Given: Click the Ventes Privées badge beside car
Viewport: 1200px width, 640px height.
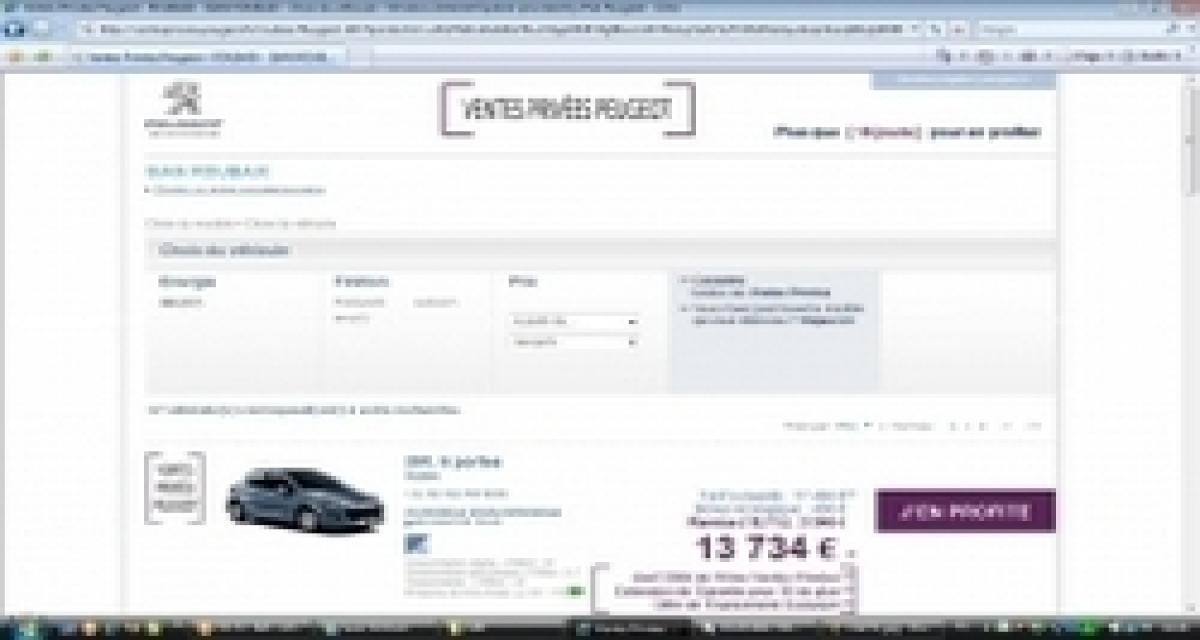Looking at the screenshot, I should [x=175, y=487].
